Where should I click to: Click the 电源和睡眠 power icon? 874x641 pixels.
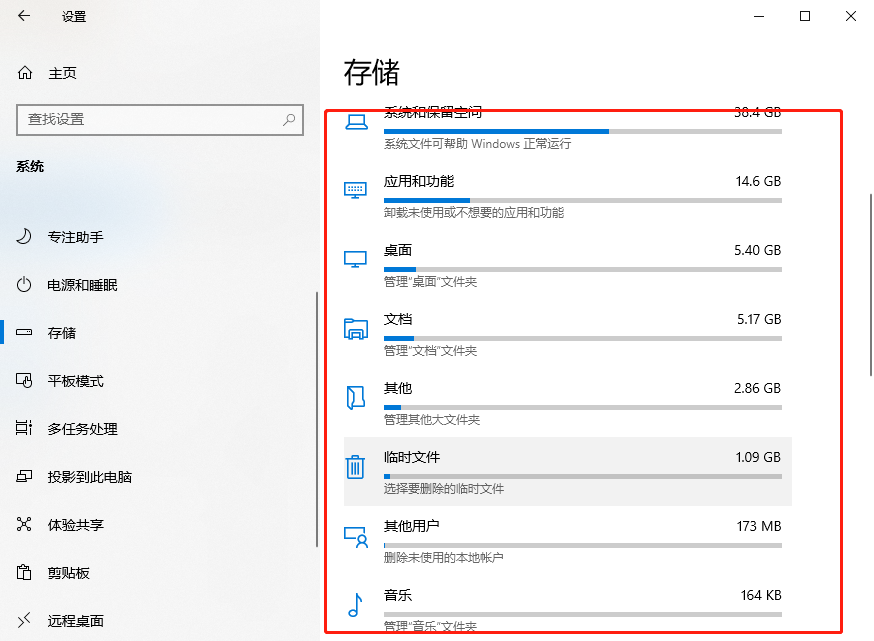tap(23, 285)
